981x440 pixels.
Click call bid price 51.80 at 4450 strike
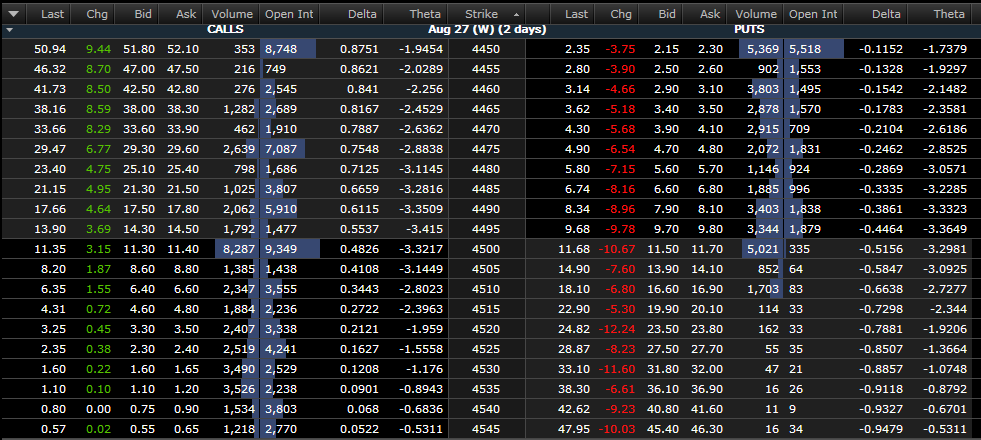tap(133, 49)
